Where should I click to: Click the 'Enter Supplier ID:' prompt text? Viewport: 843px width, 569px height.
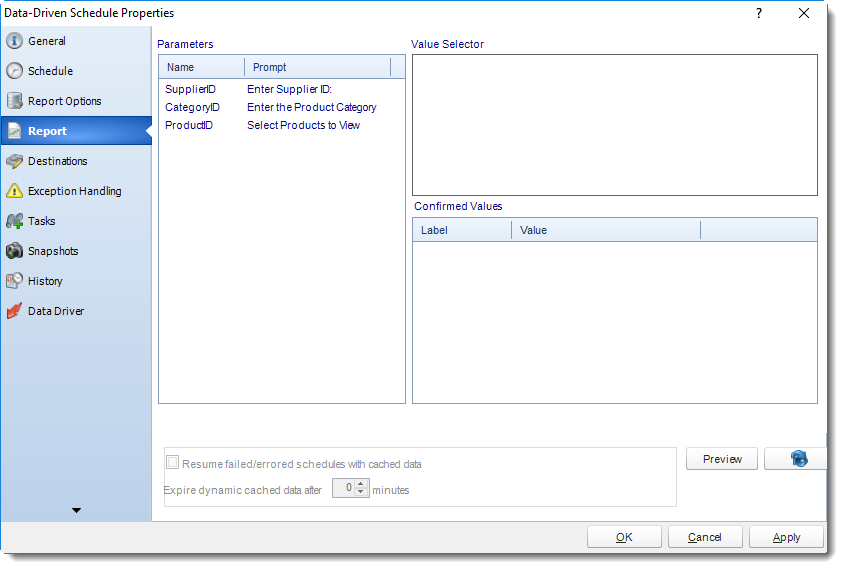[289, 89]
